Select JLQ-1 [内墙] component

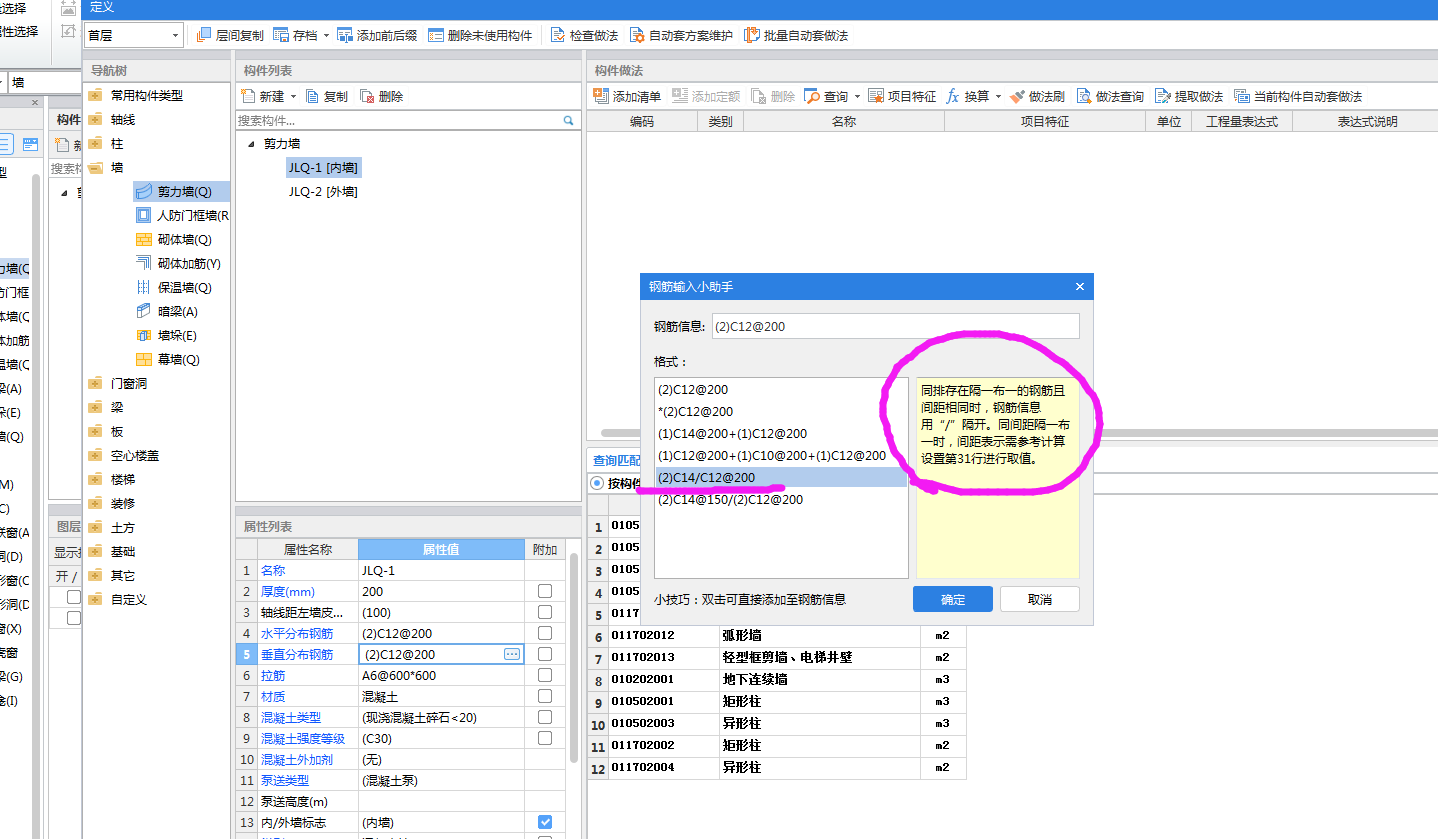point(323,167)
